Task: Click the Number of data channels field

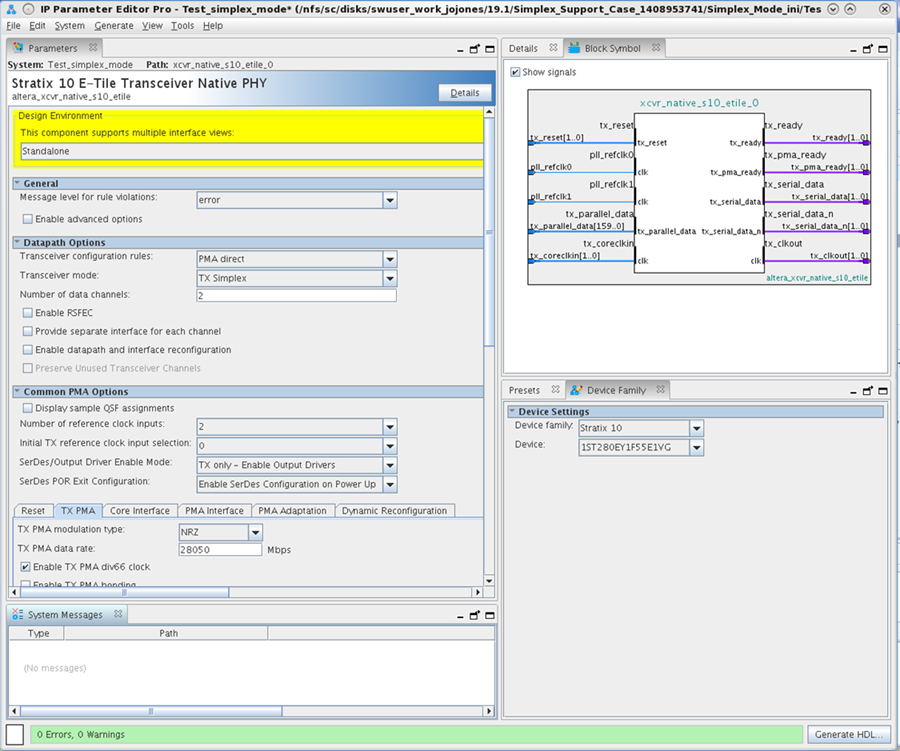Action: 296,295
